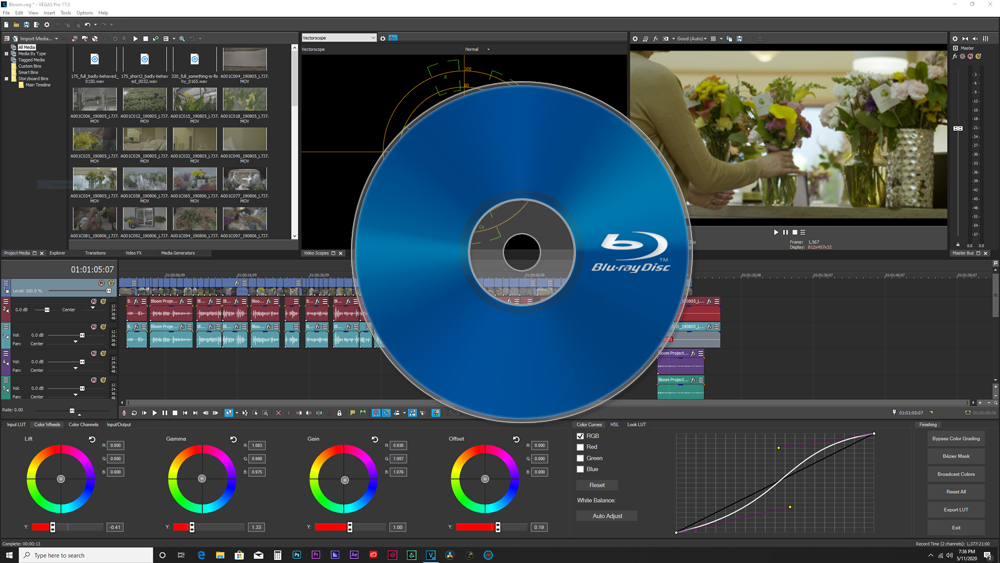This screenshot has width=1000, height=563.
Task: Check the Blue channel checkbox
Action: pyautogui.click(x=580, y=469)
